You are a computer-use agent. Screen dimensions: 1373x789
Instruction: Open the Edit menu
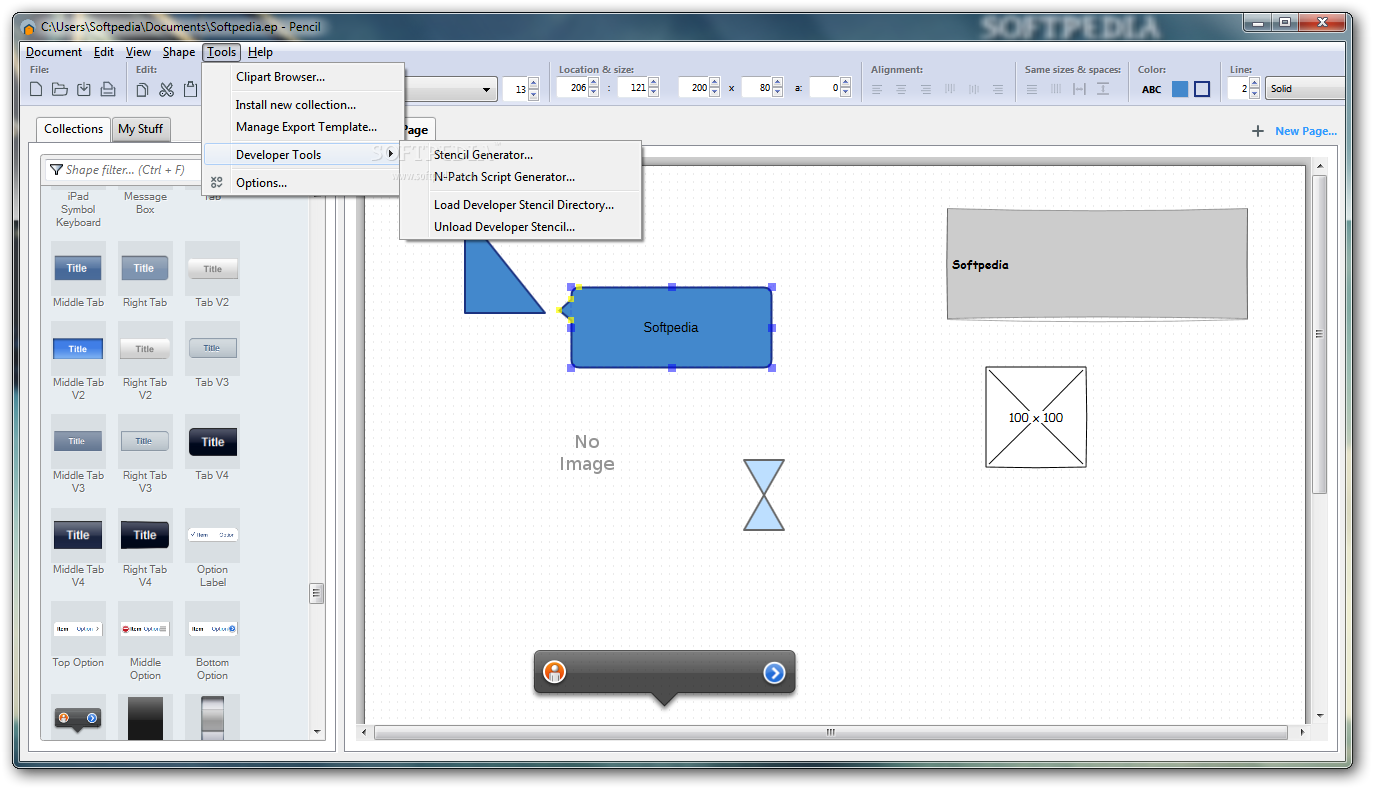(104, 52)
